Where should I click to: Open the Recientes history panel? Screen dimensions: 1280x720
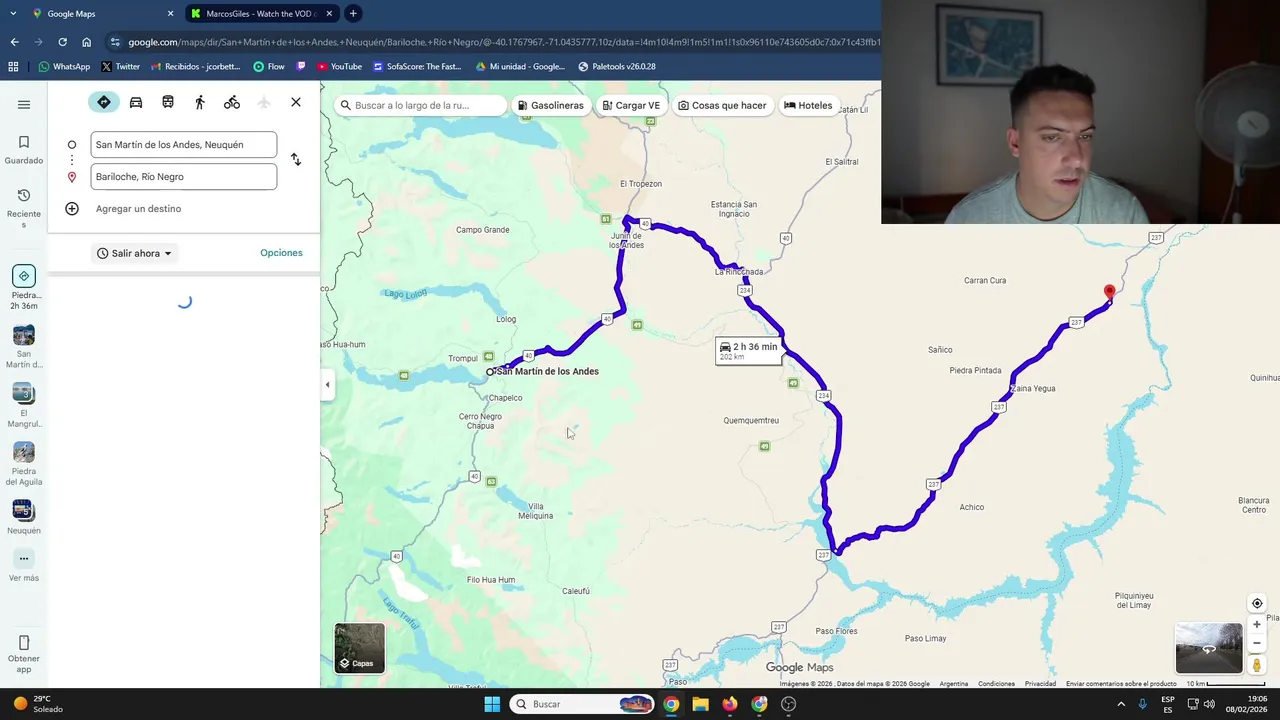24,208
